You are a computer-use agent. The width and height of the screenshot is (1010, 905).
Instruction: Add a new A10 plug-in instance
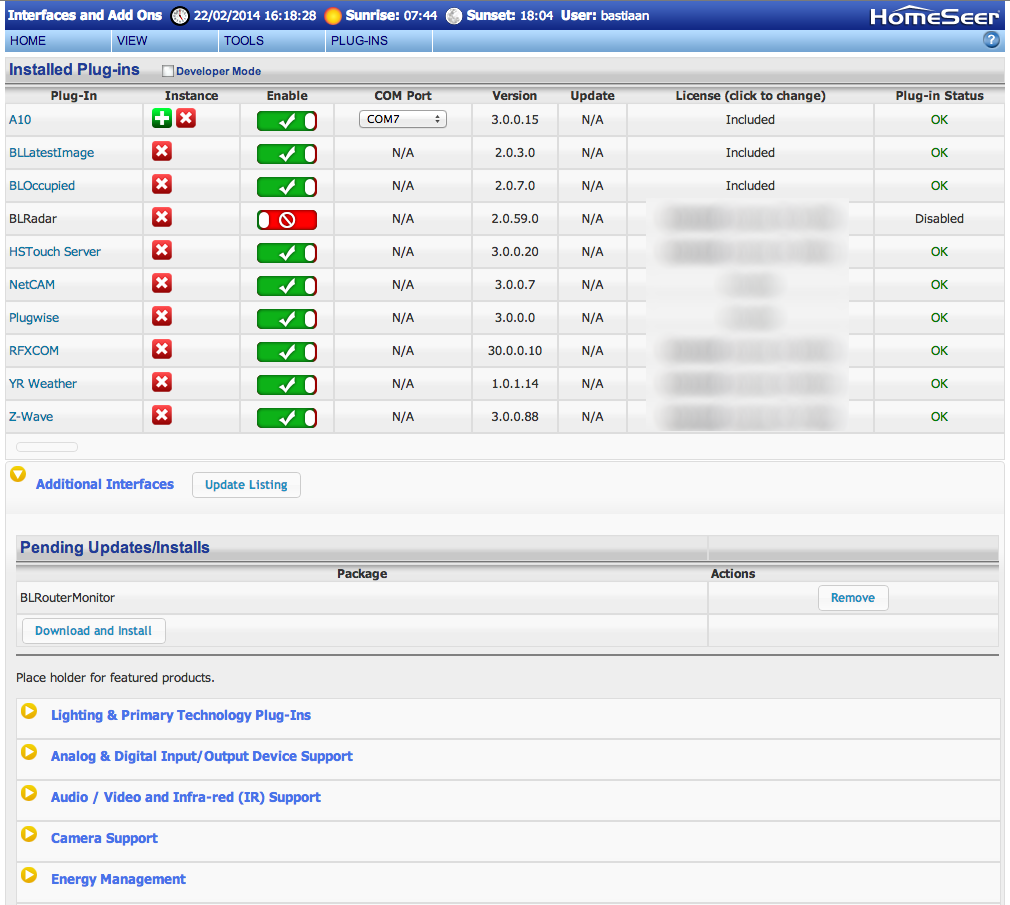coord(162,119)
